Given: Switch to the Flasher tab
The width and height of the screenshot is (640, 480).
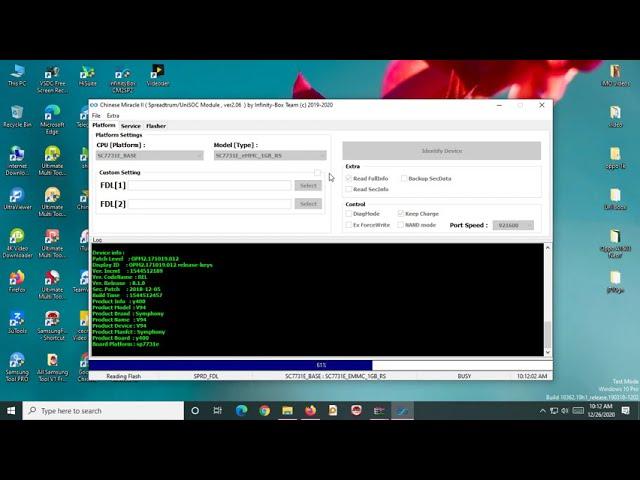Looking at the screenshot, I should click(156, 126).
